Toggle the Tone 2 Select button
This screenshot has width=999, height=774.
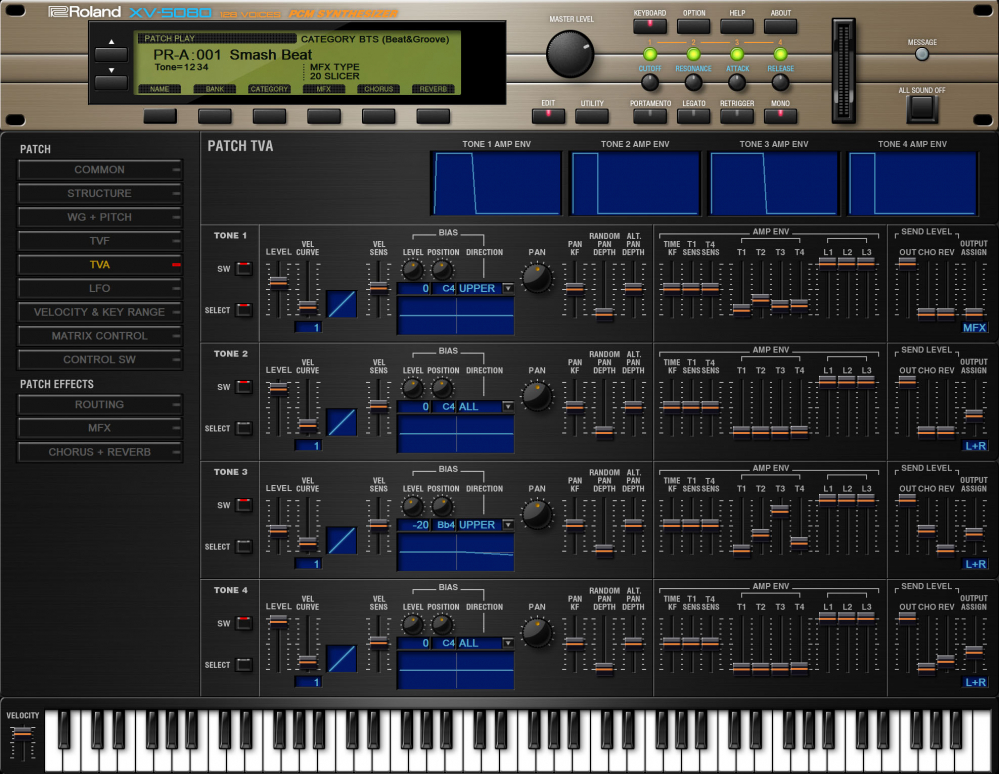244,428
